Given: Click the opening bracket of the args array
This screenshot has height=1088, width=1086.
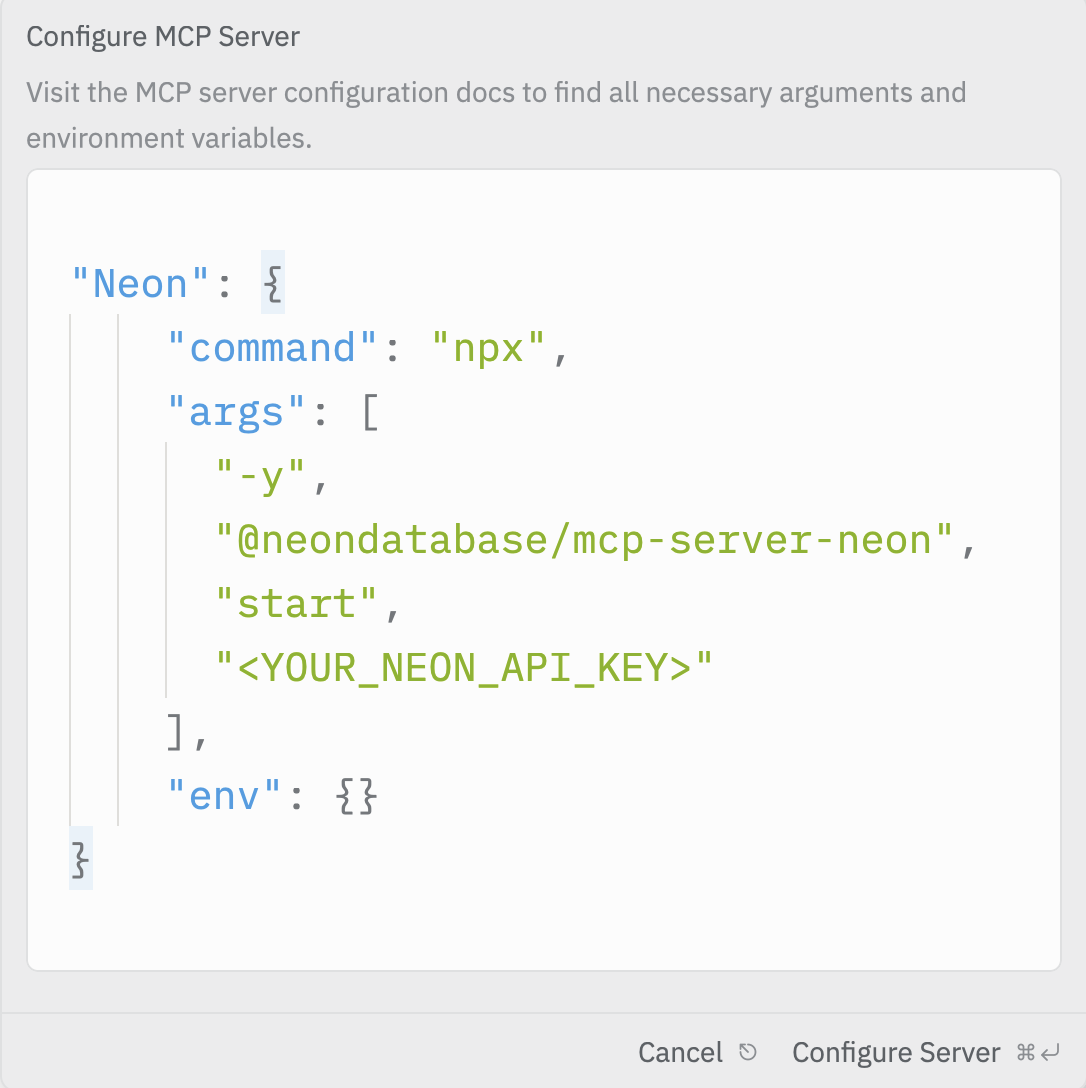Looking at the screenshot, I should (371, 411).
